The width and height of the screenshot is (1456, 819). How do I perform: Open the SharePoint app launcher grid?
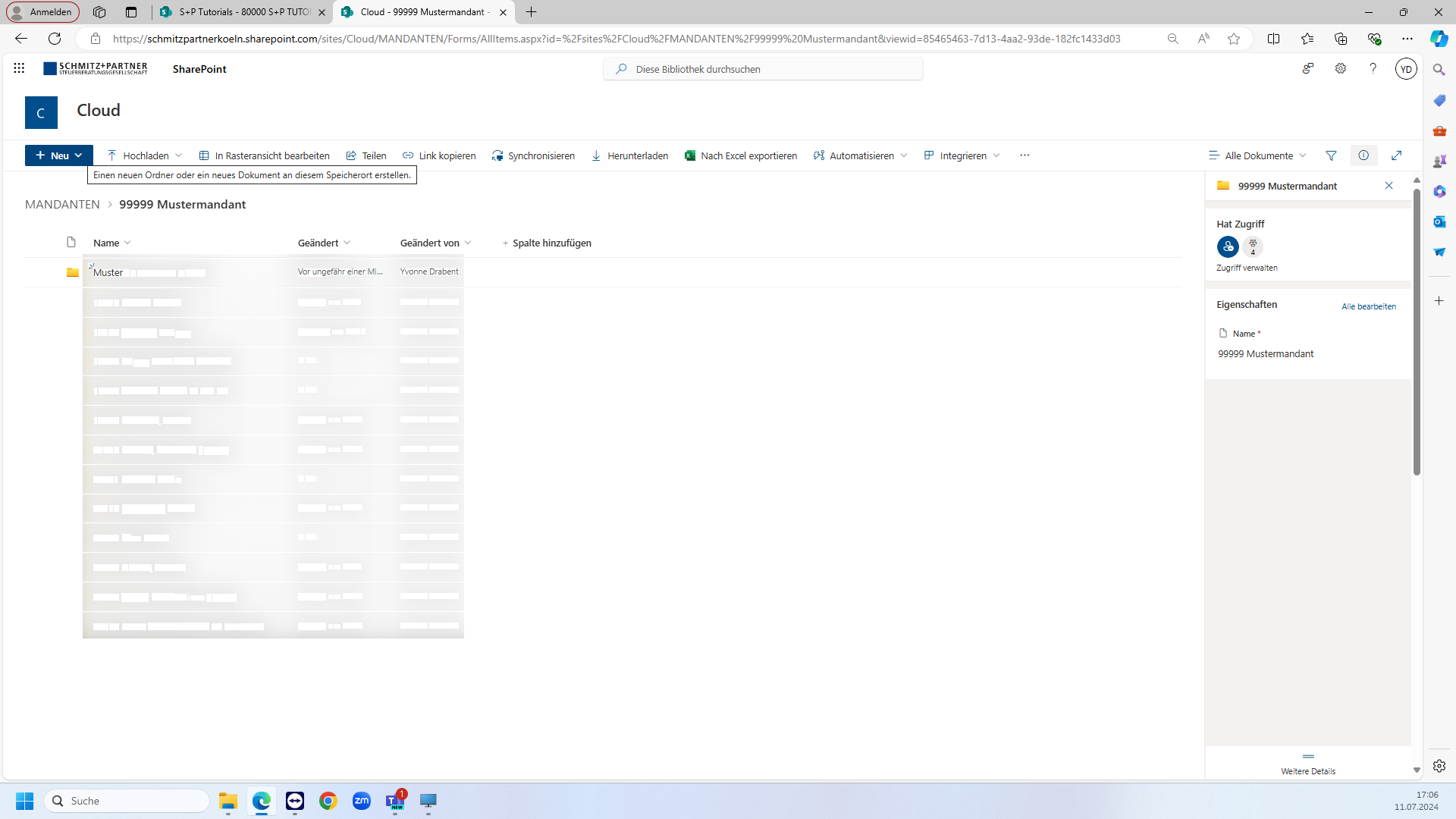point(19,68)
